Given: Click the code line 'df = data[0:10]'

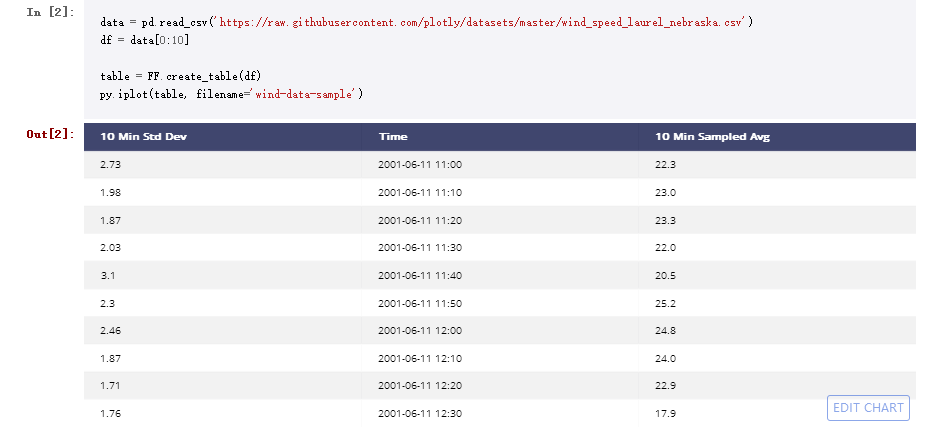Looking at the screenshot, I should point(144,40).
